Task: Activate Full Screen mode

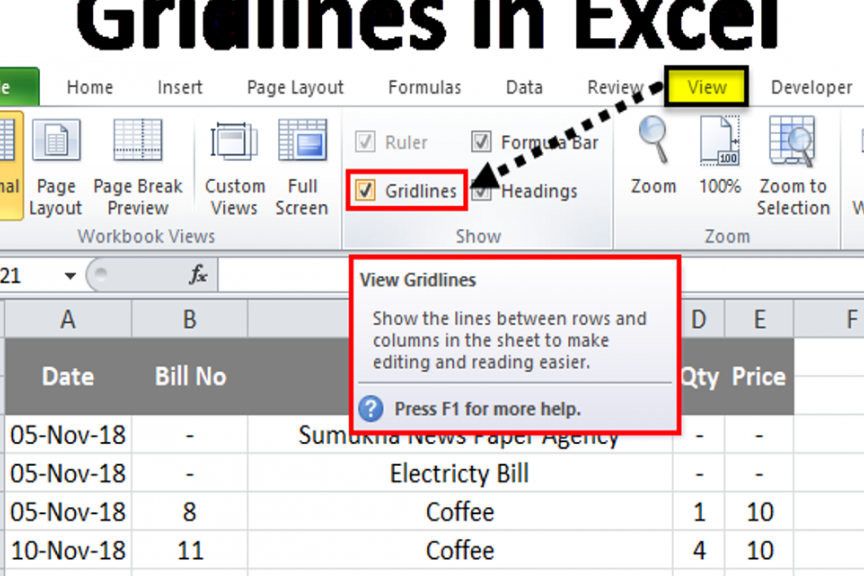Action: (302, 140)
